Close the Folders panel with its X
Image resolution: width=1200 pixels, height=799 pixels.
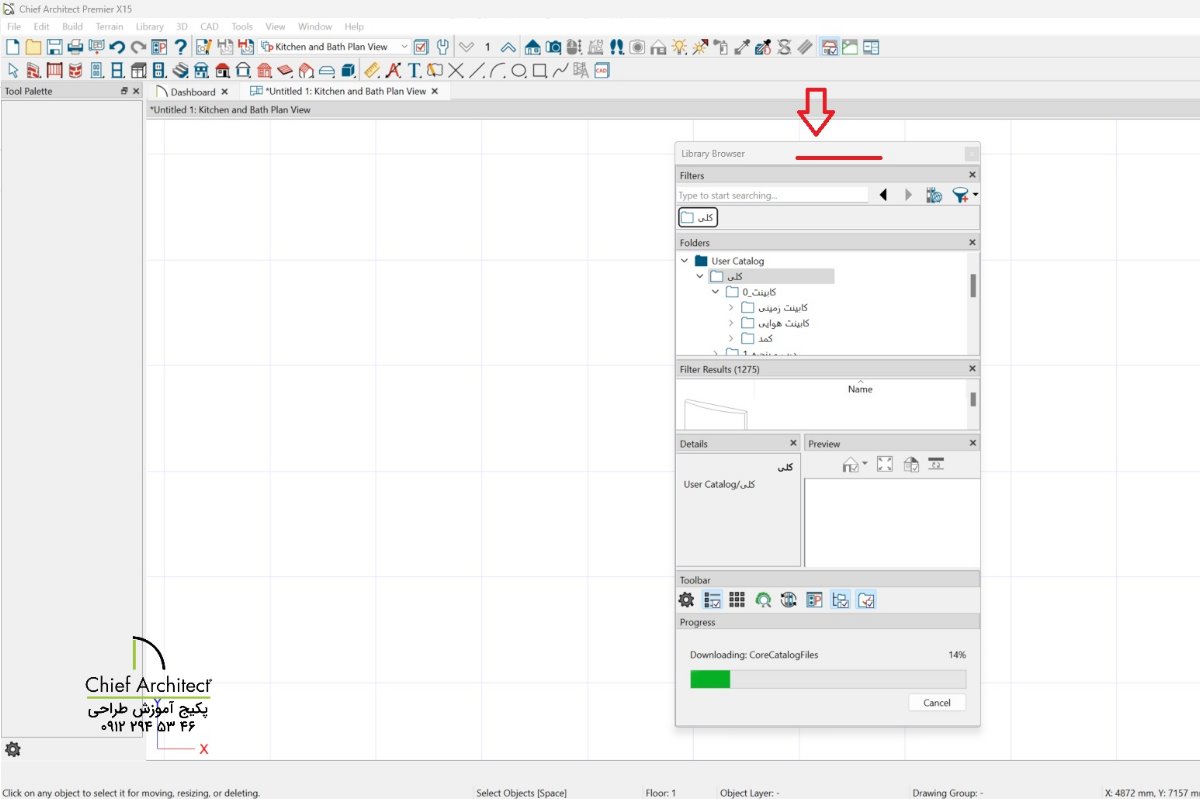[x=972, y=242]
